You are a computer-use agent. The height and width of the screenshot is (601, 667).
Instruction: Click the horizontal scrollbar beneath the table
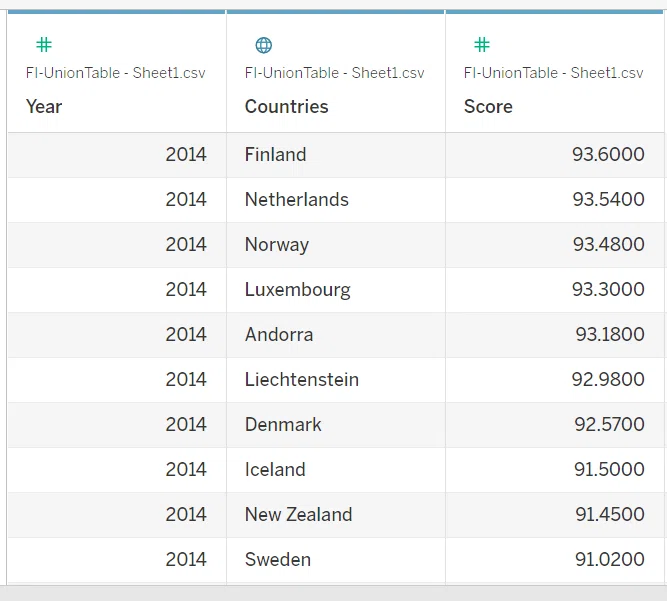point(334,593)
